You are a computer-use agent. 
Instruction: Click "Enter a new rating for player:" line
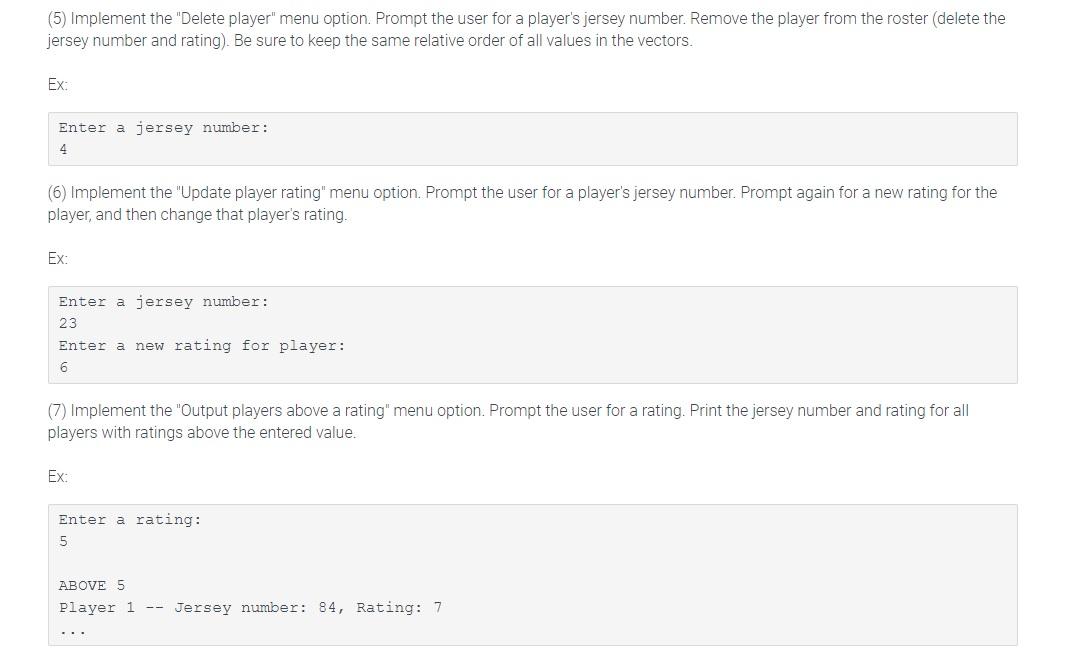202,346
